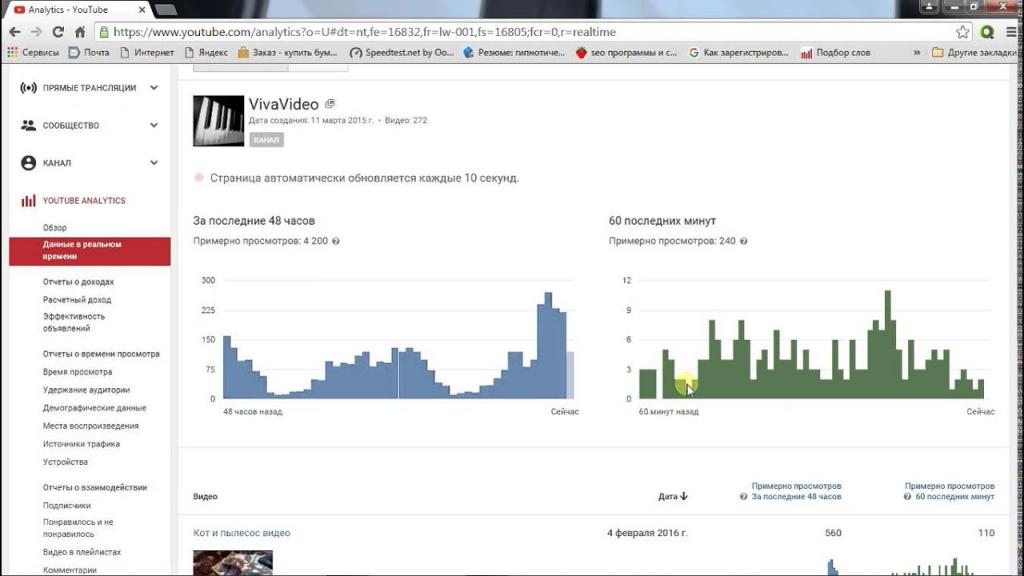Expand the Прямые трансляции section
The height and width of the screenshot is (576, 1024).
pos(154,88)
